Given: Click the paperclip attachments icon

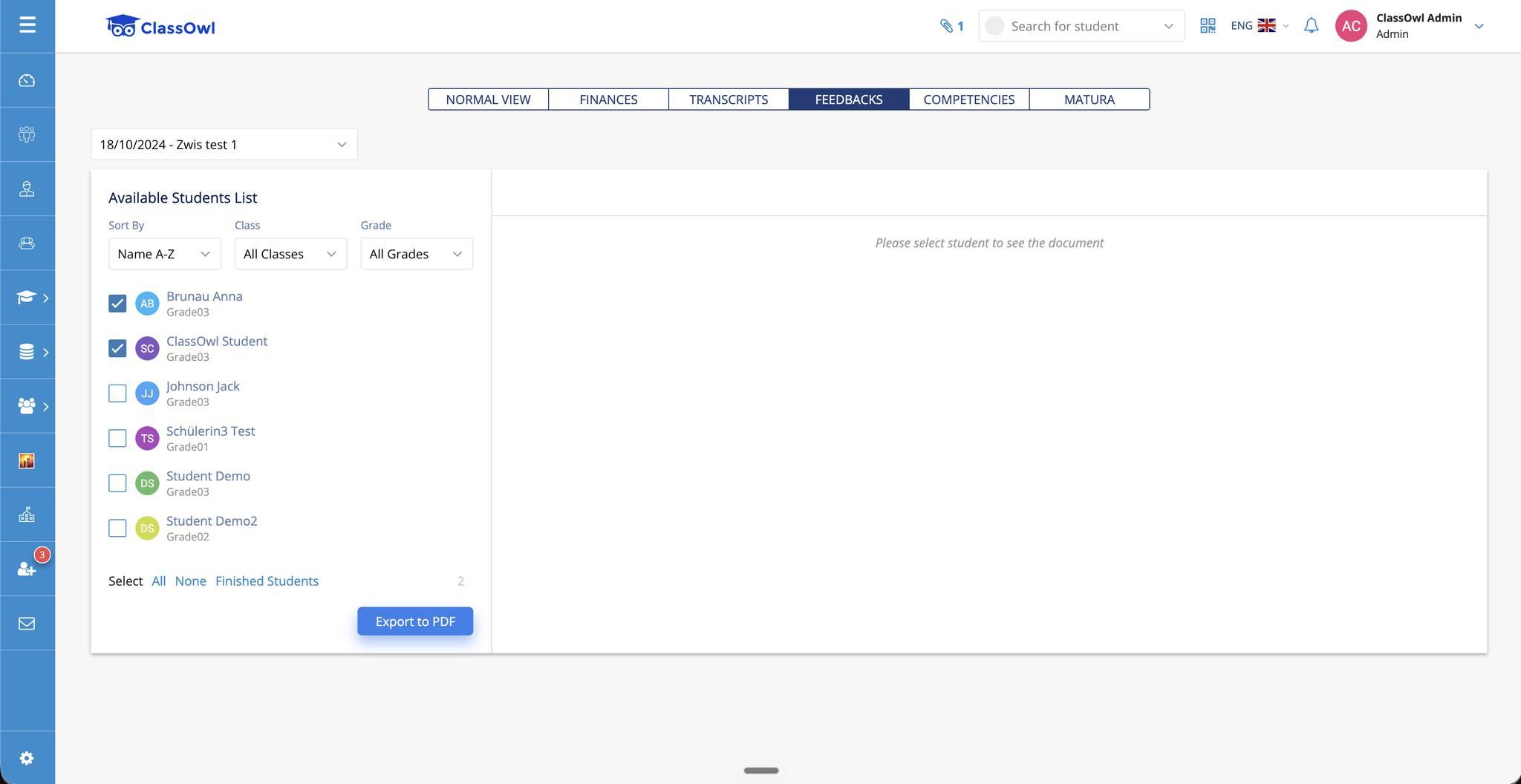Looking at the screenshot, I should pos(946,26).
